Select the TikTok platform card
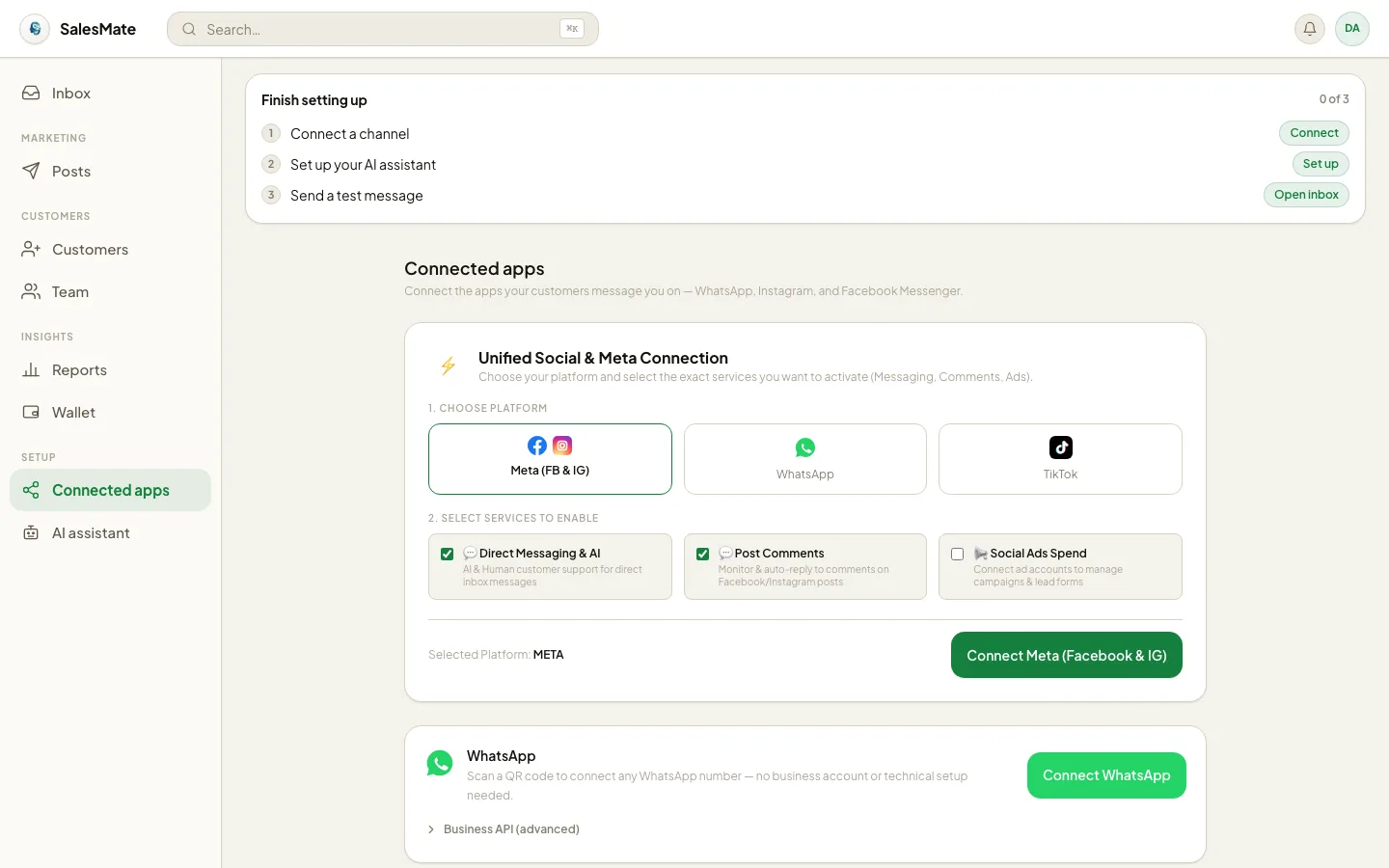Screen dimensions: 1389x868 1060,459
